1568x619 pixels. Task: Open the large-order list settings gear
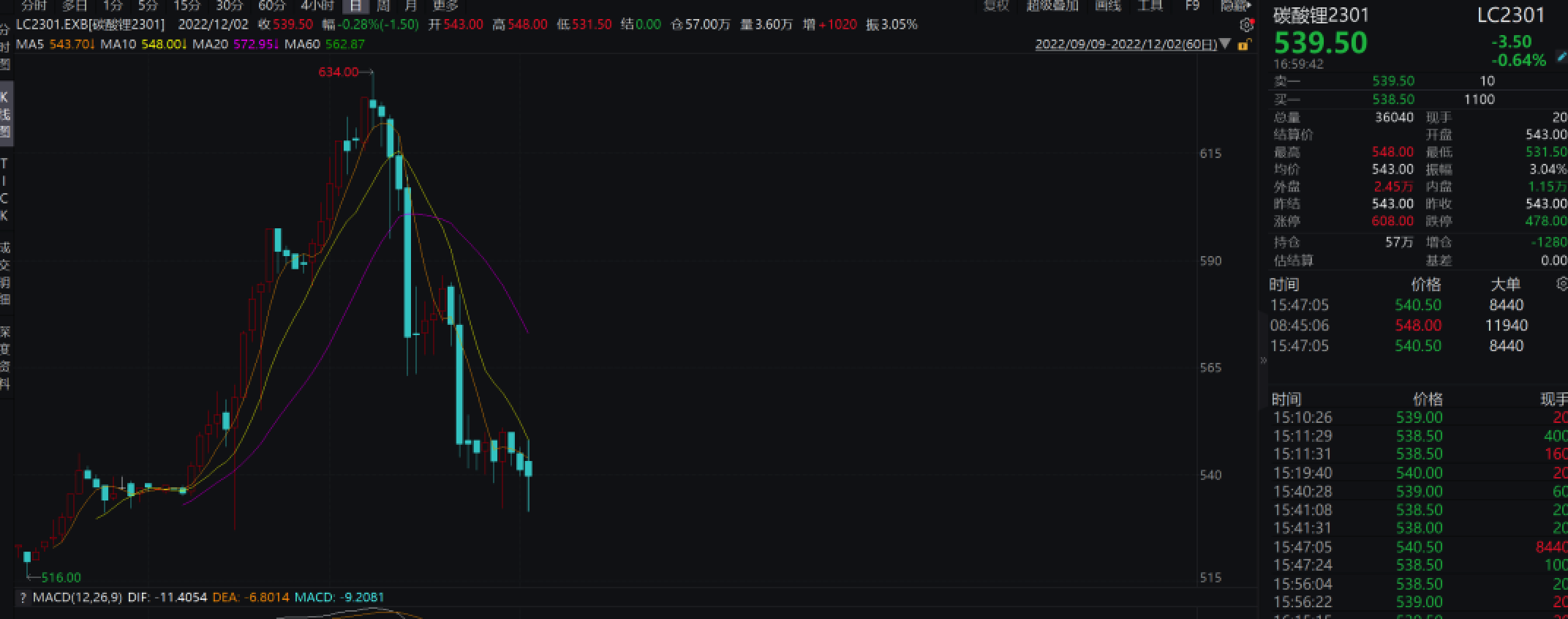click(x=1561, y=284)
